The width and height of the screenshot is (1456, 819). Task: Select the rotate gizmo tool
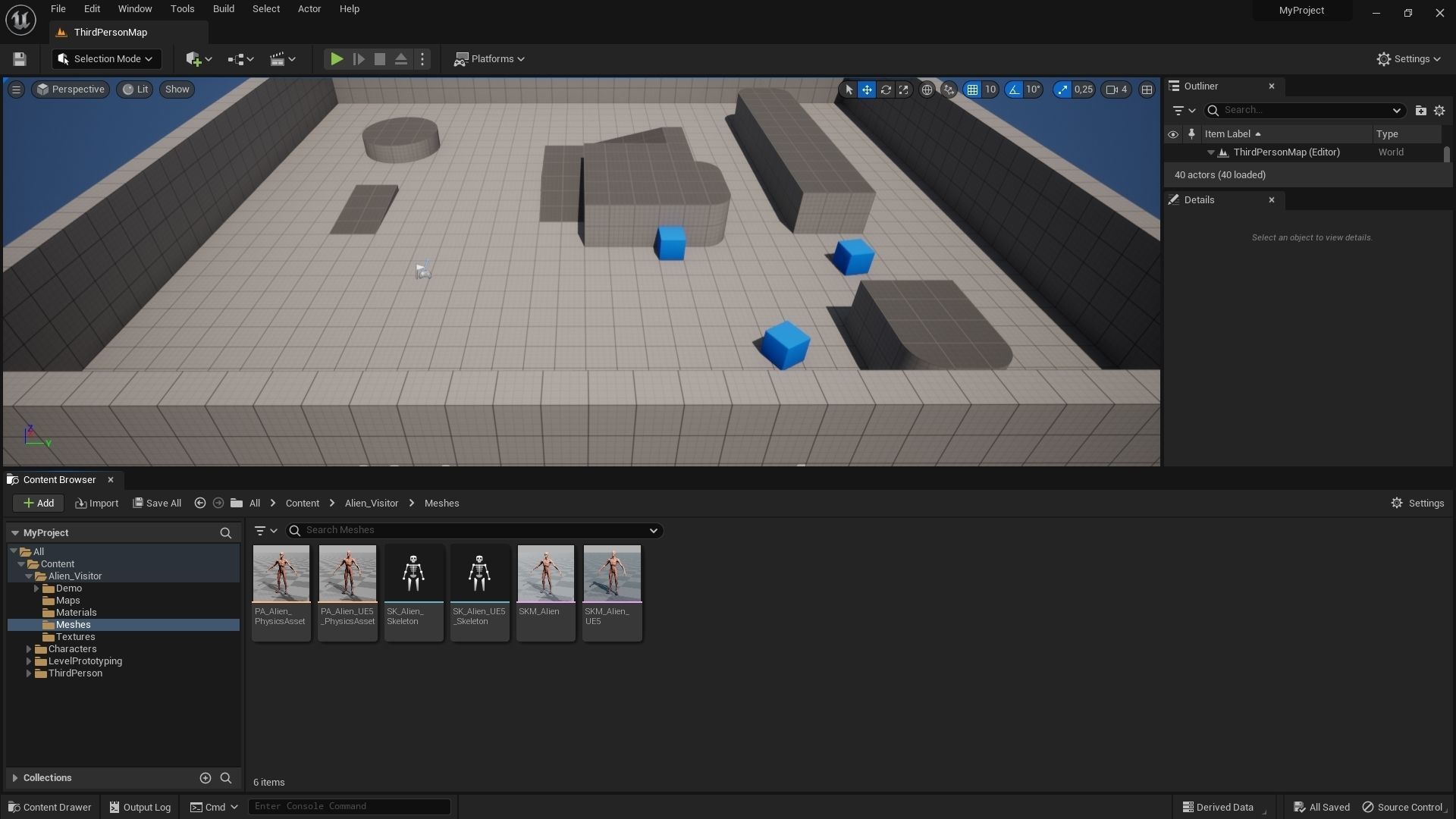click(x=885, y=89)
